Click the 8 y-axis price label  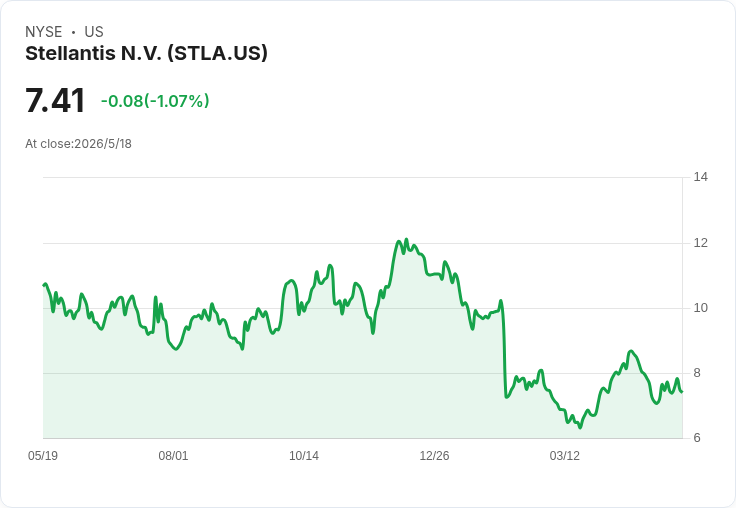(697, 373)
